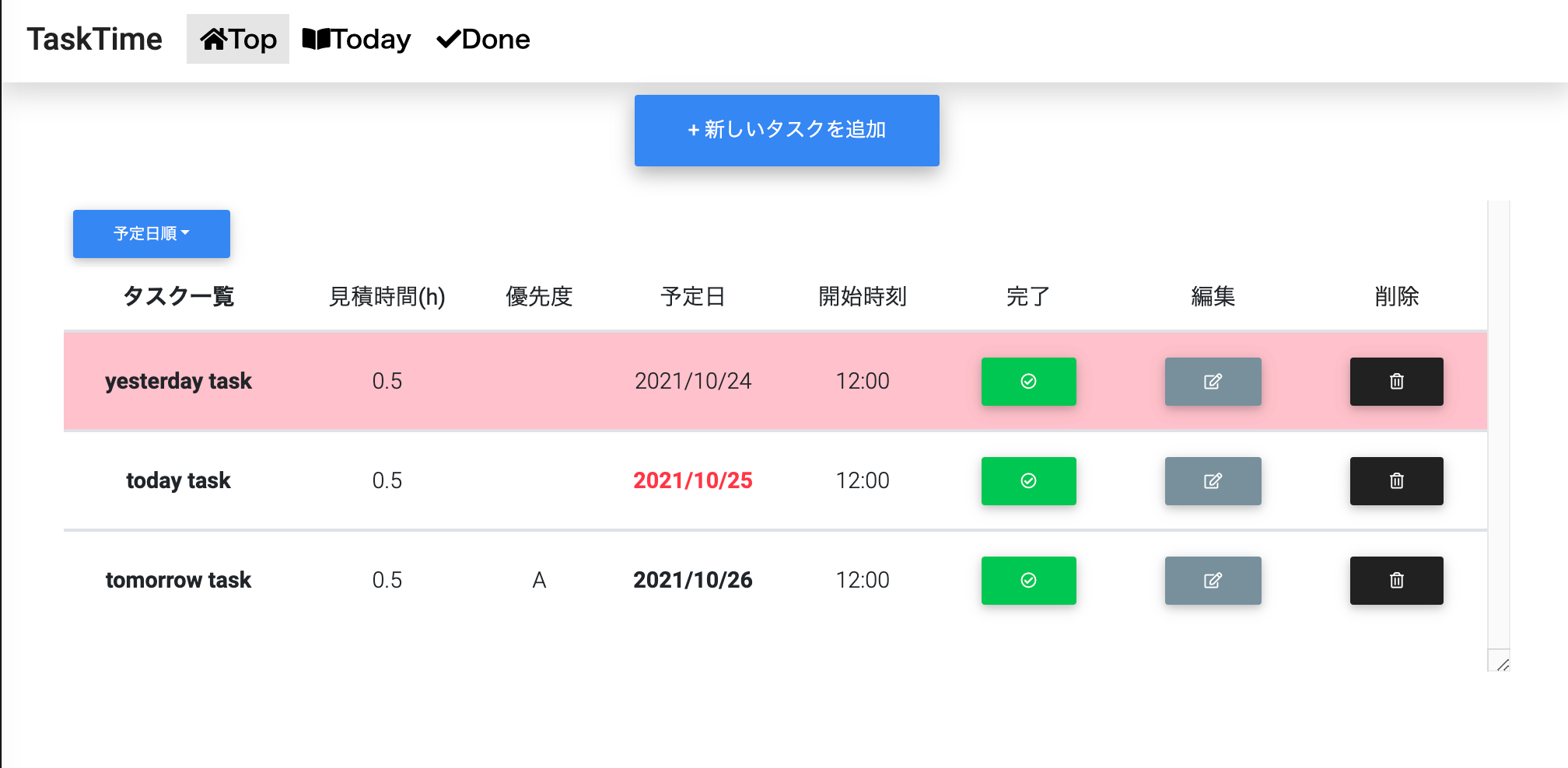Click the red date 2021/10/25
This screenshot has height=768, width=1568.
point(693,481)
